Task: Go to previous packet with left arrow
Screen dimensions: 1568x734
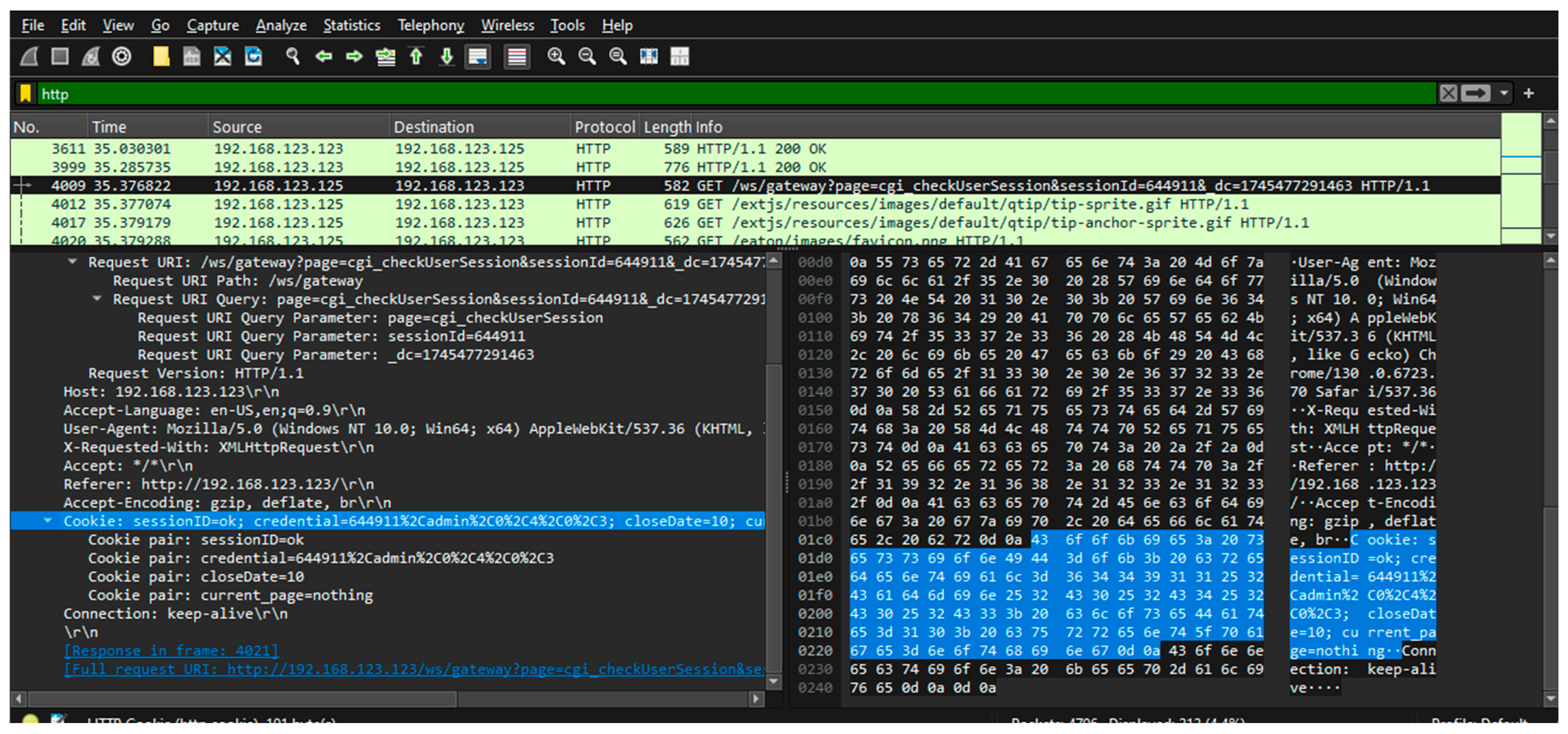Action: click(324, 56)
